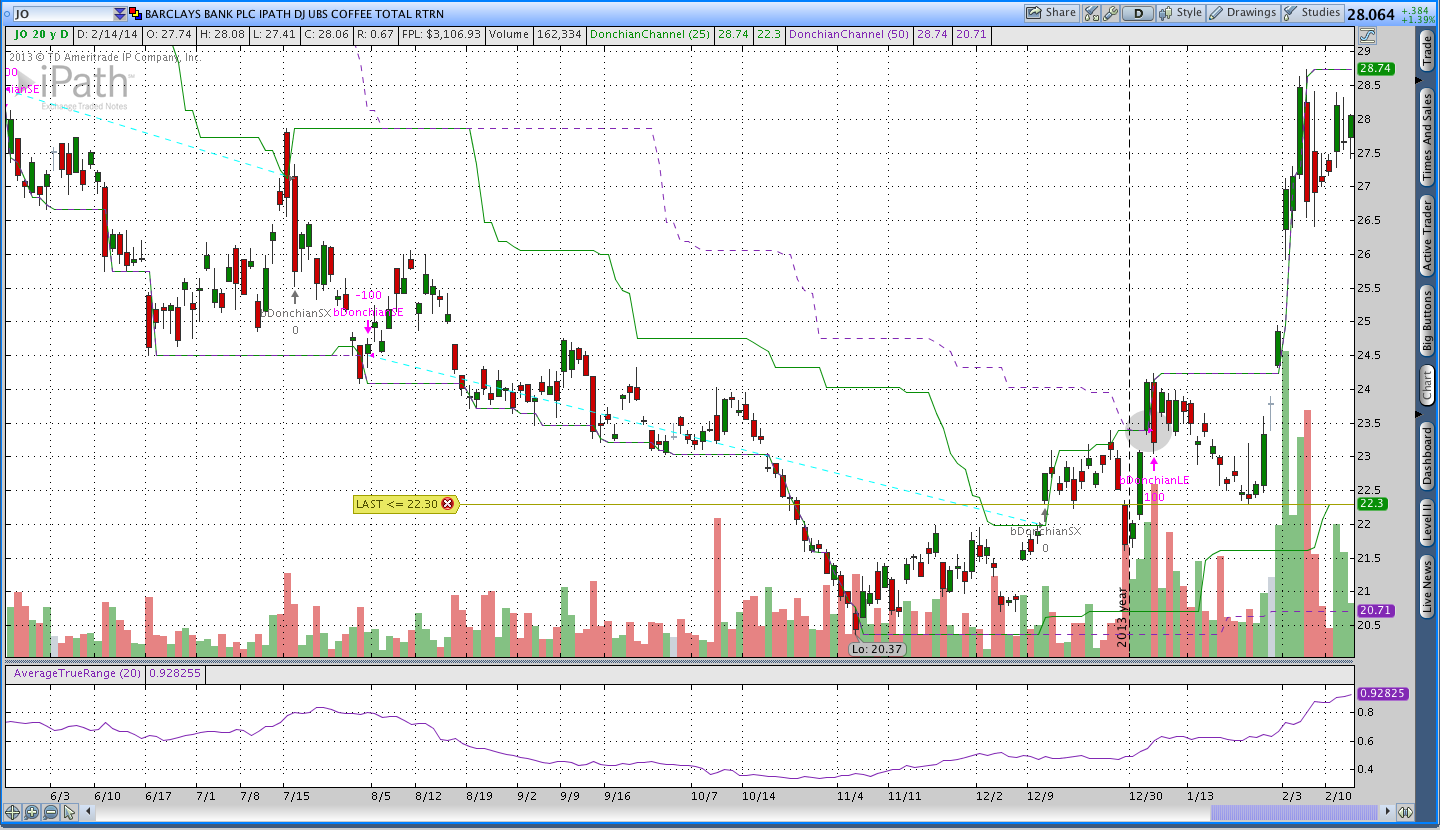Image resolution: width=1440 pixels, height=830 pixels.
Task: Click the yellow-green 22.3 price axis bubble
Action: tap(1371, 504)
